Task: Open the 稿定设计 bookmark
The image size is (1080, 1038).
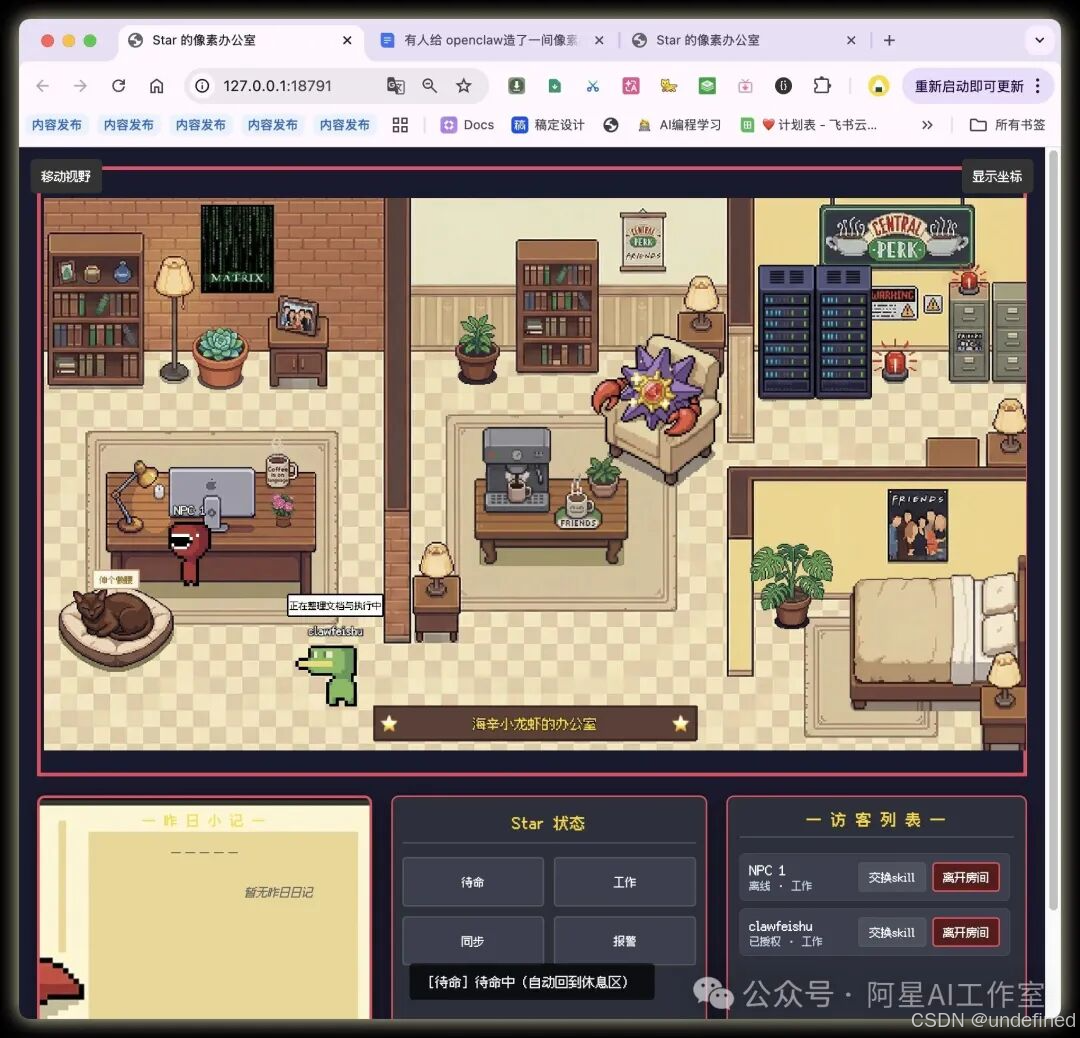Action: tap(548, 125)
